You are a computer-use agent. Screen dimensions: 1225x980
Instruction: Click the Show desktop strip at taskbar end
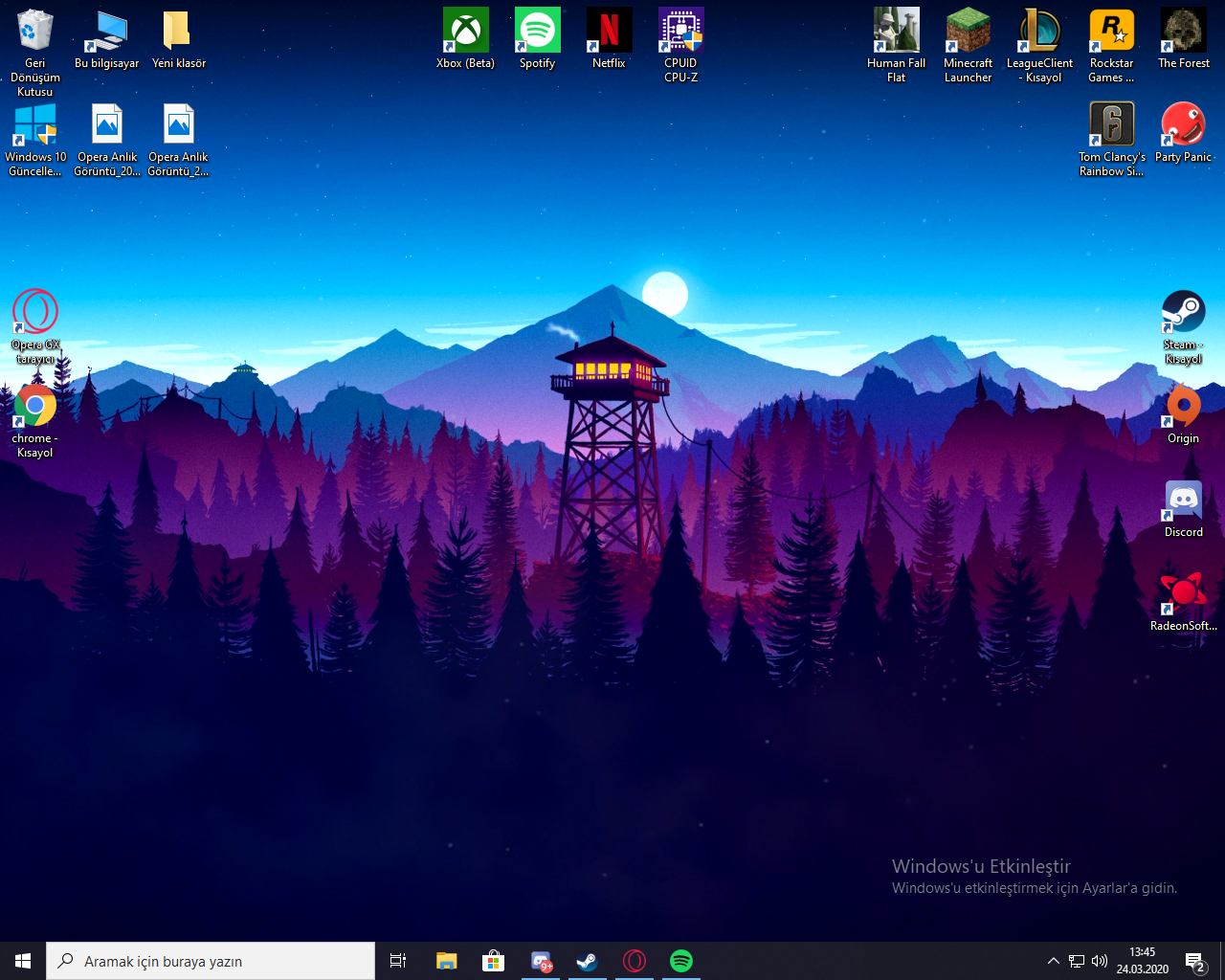pyautogui.click(x=1222, y=961)
